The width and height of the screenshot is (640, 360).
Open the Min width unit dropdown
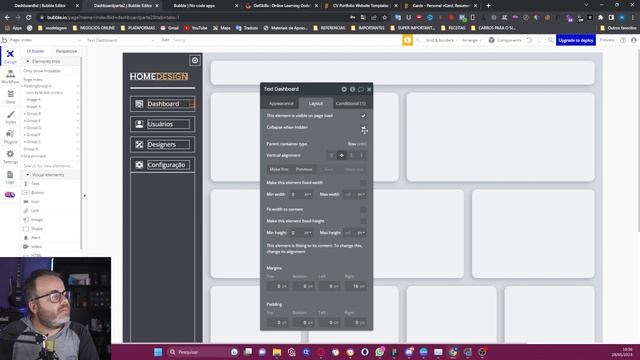(308, 194)
